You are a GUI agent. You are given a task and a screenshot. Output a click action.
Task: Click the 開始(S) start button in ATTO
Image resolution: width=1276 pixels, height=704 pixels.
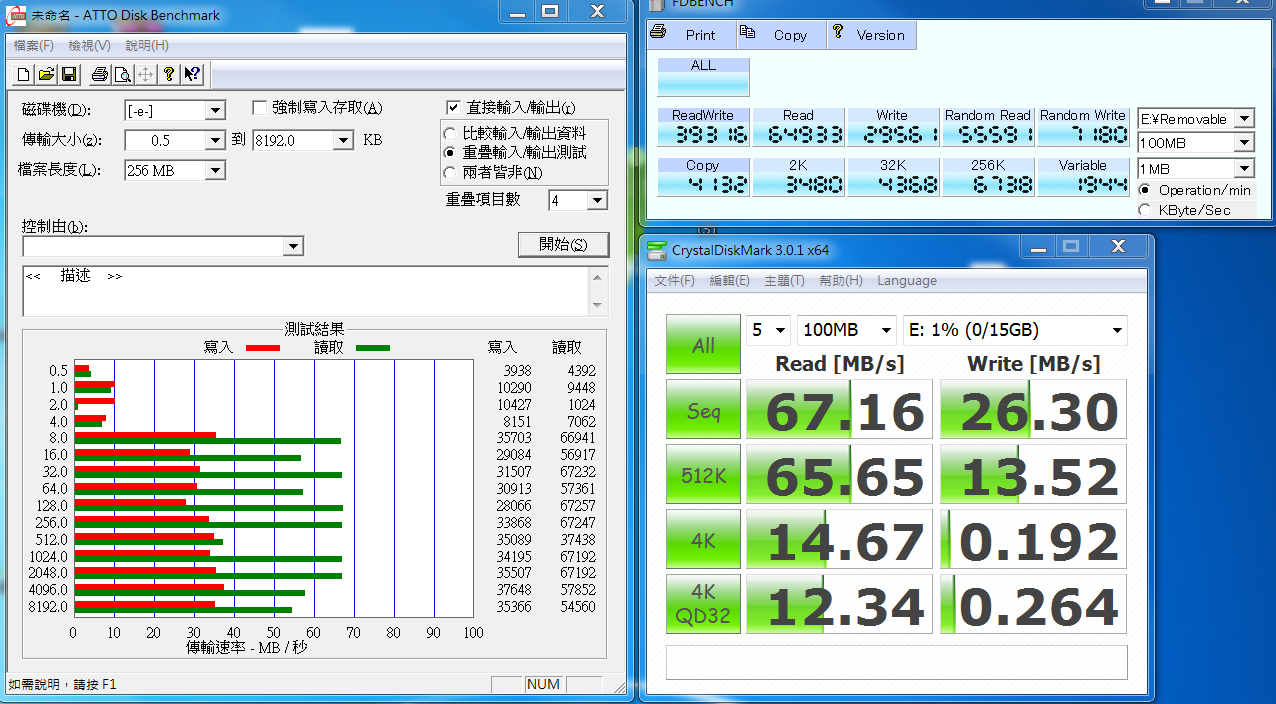coord(563,245)
